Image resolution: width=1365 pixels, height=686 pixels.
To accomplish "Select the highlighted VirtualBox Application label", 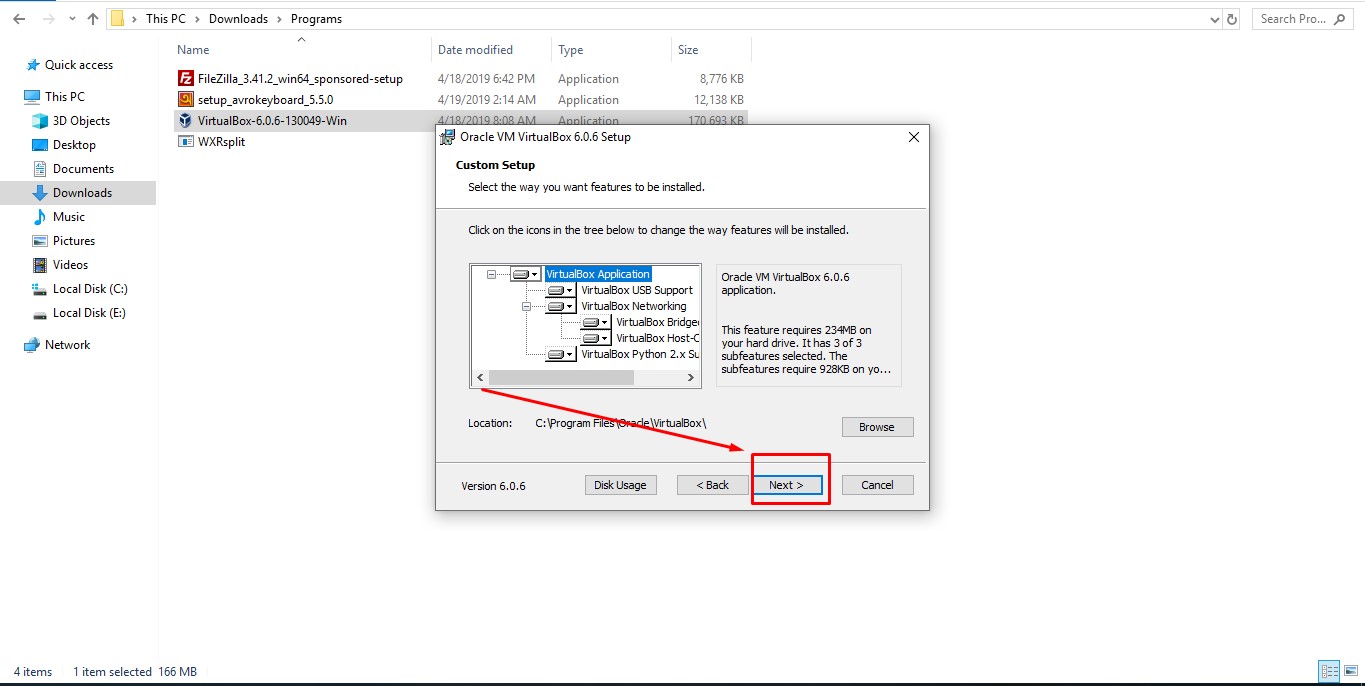I will 598,274.
